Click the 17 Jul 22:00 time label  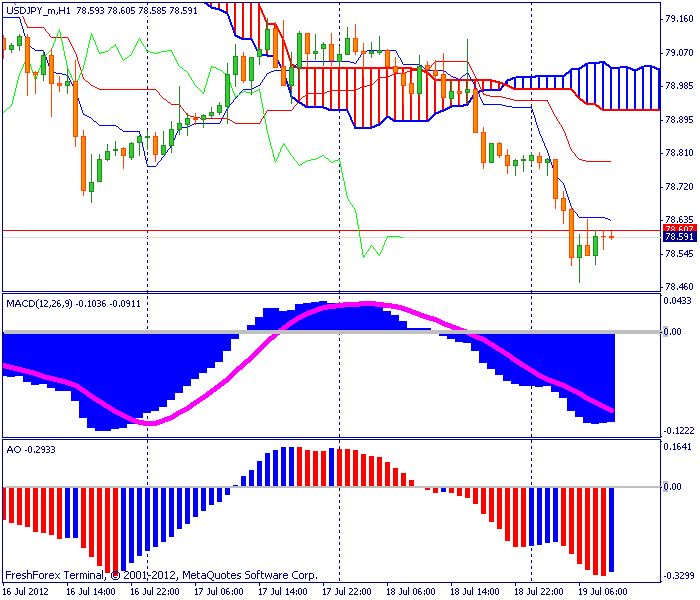pyautogui.click(x=347, y=592)
